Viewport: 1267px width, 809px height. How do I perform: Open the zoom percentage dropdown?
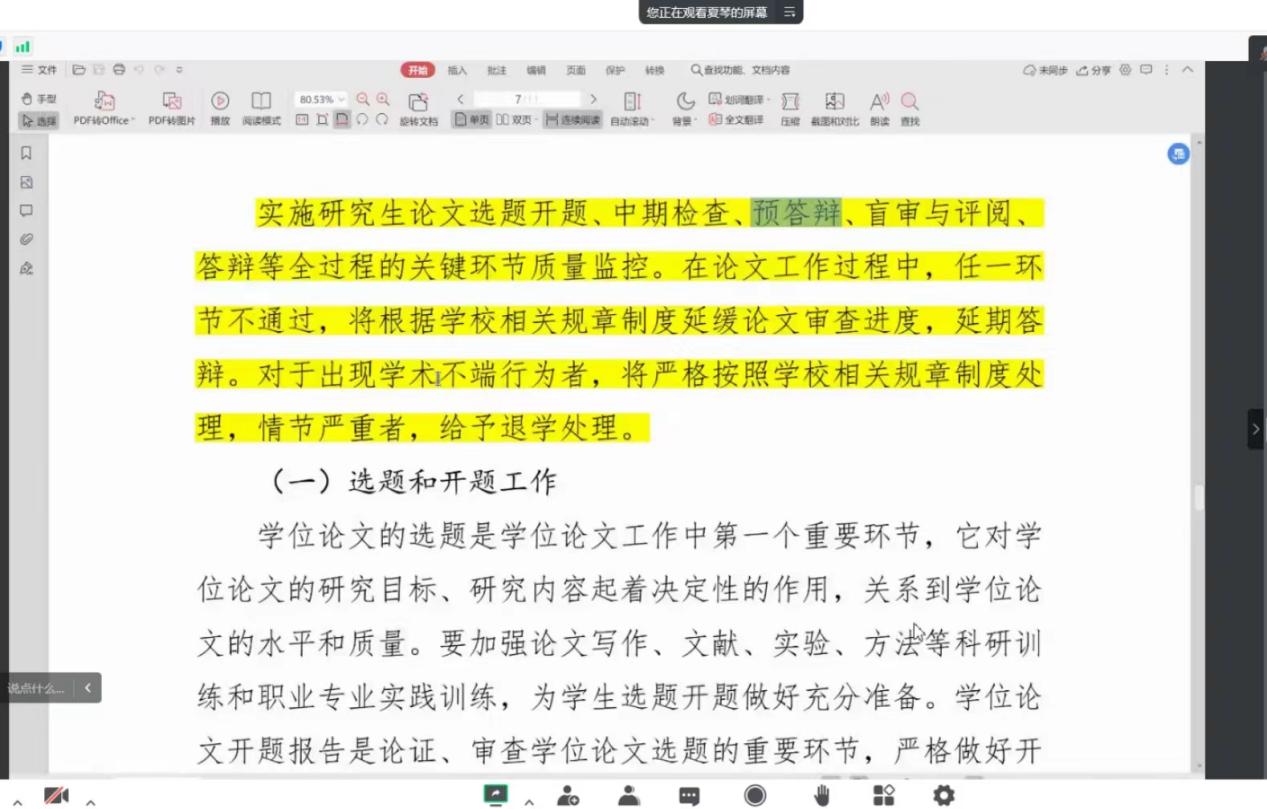[x=342, y=100]
